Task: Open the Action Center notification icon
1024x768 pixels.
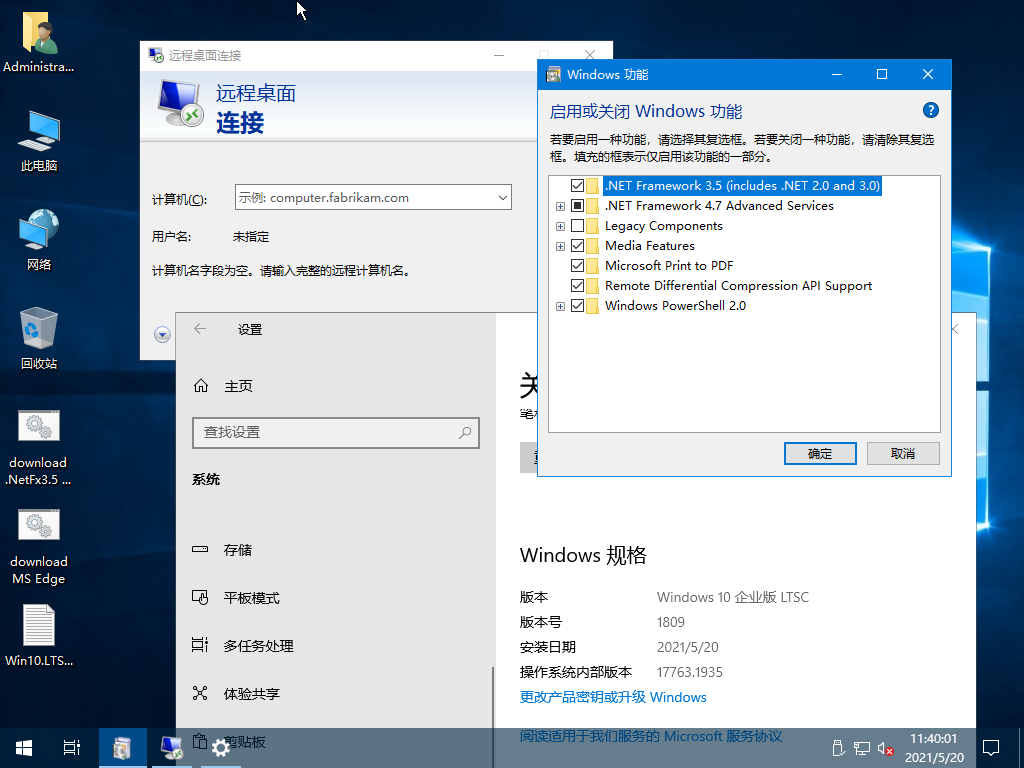Action: tap(991, 748)
